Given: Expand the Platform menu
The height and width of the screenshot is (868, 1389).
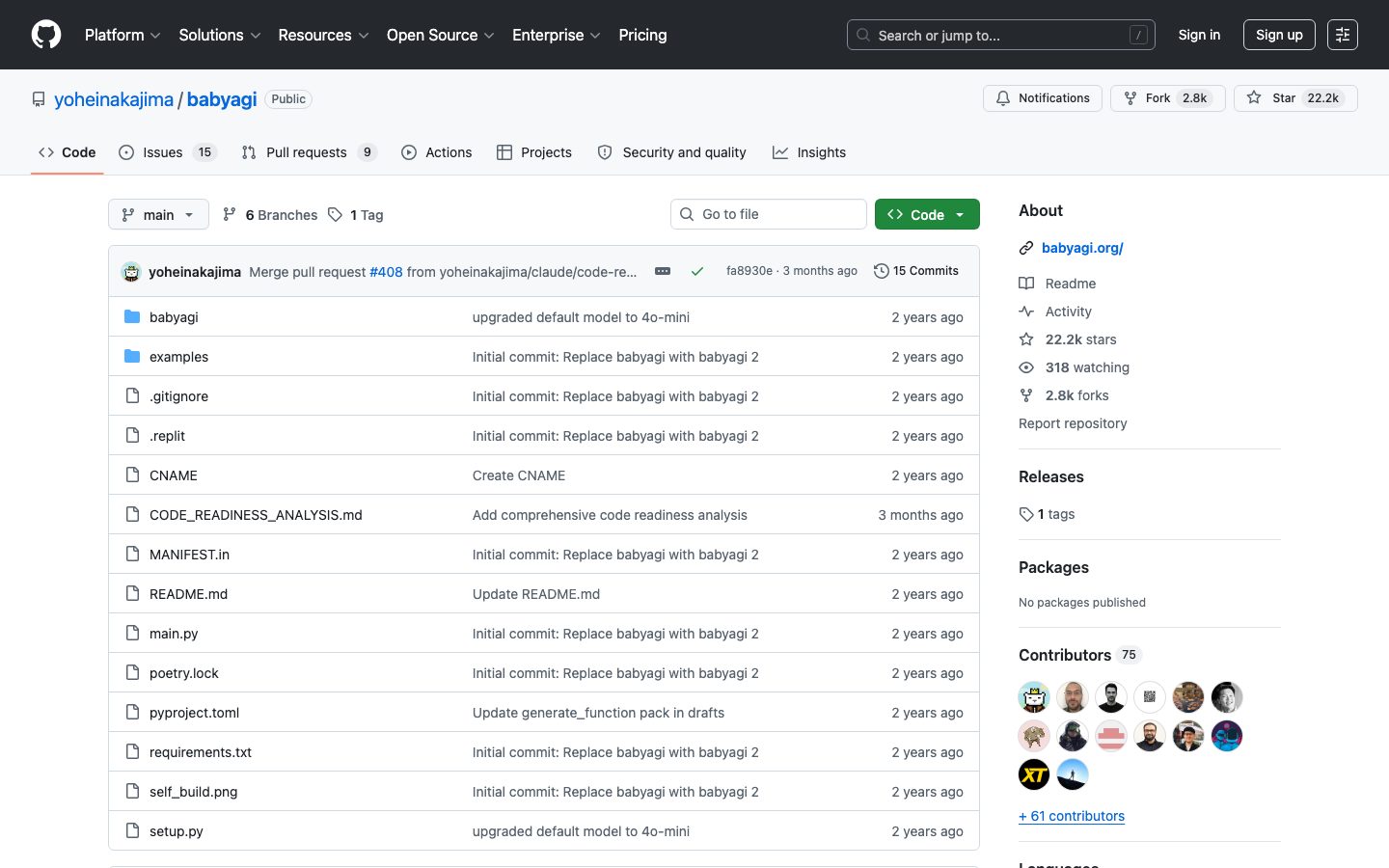Looking at the screenshot, I should (x=123, y=35).
